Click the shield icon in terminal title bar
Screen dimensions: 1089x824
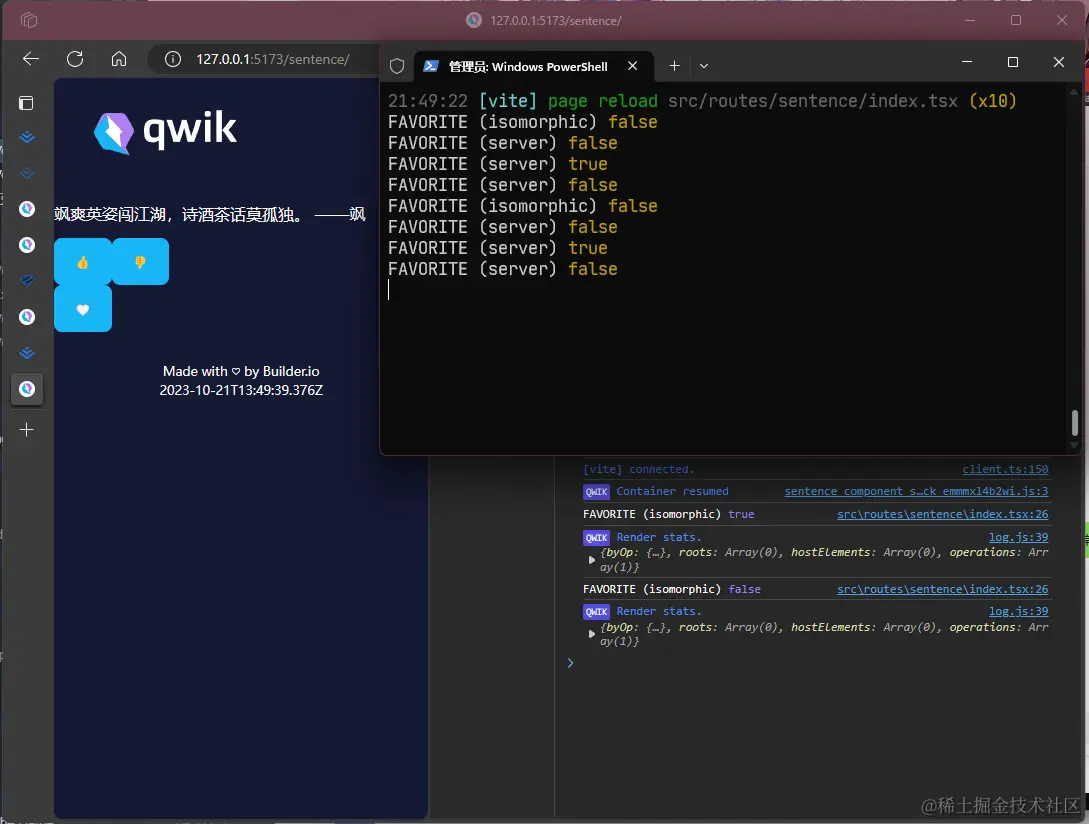coord(397,66)
